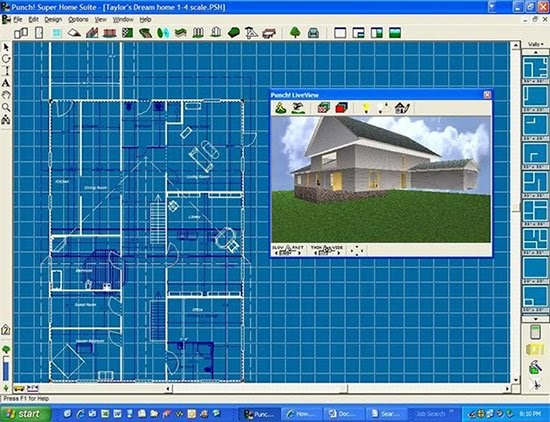Pick the magnifier zoom tool
This screenshot has height=422, width=550.
click(6, 107)
